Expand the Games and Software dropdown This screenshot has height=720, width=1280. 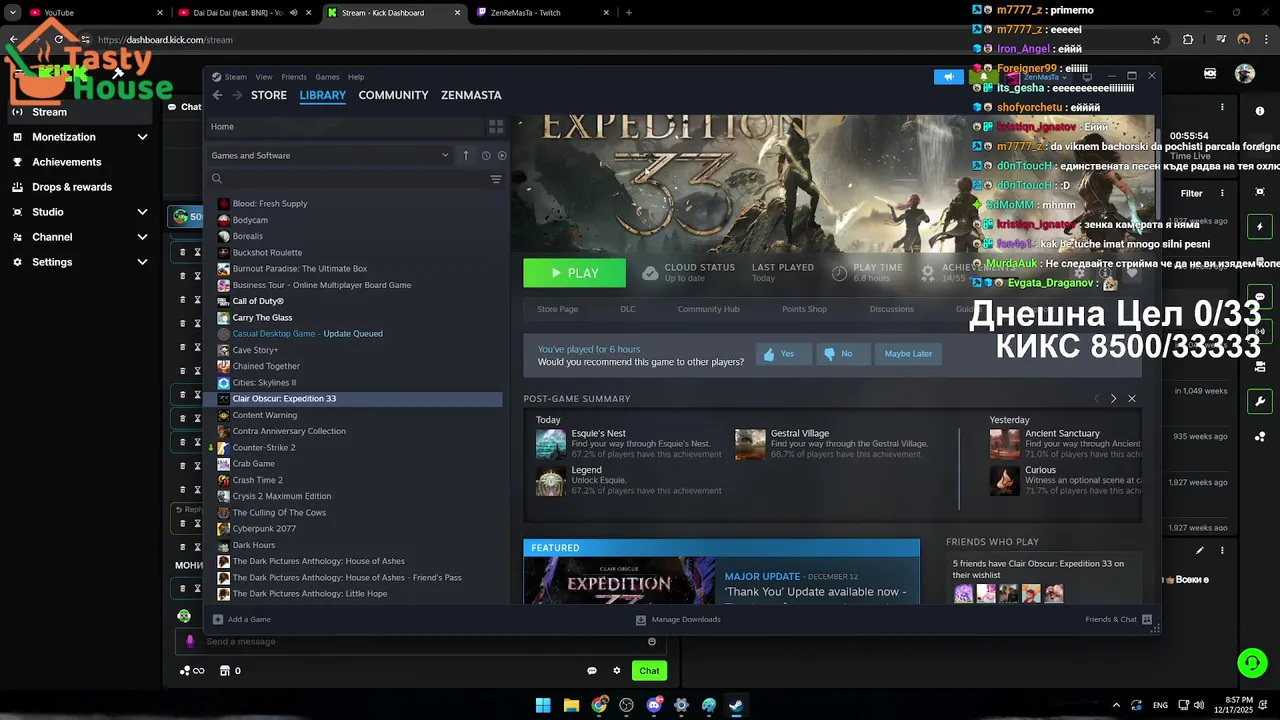[330, 155]
